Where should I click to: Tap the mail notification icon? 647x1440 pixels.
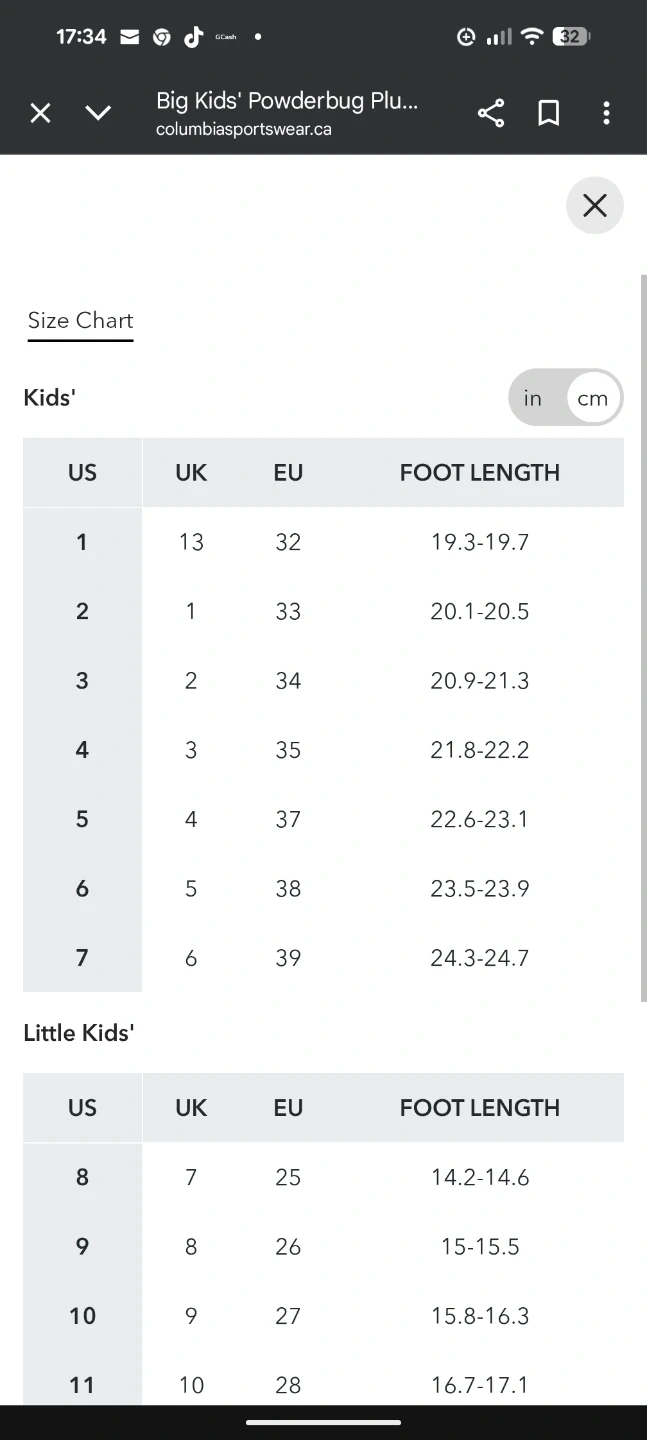[129, 37]
